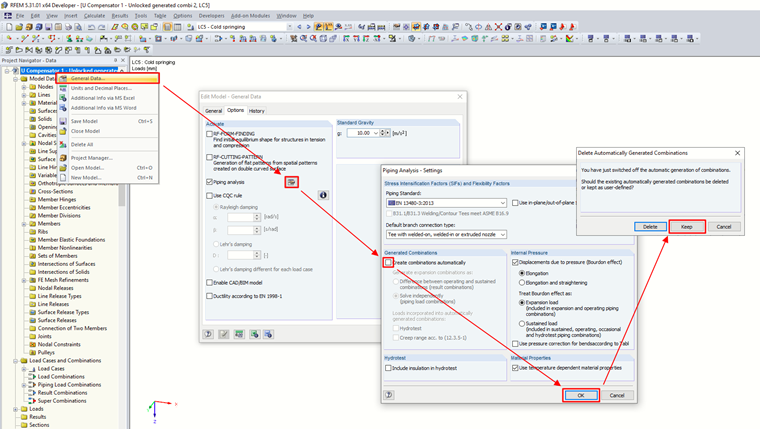760x429 pixels.
Task: Check Ductility according to EN 1998-1
Action: click(209, 296)
